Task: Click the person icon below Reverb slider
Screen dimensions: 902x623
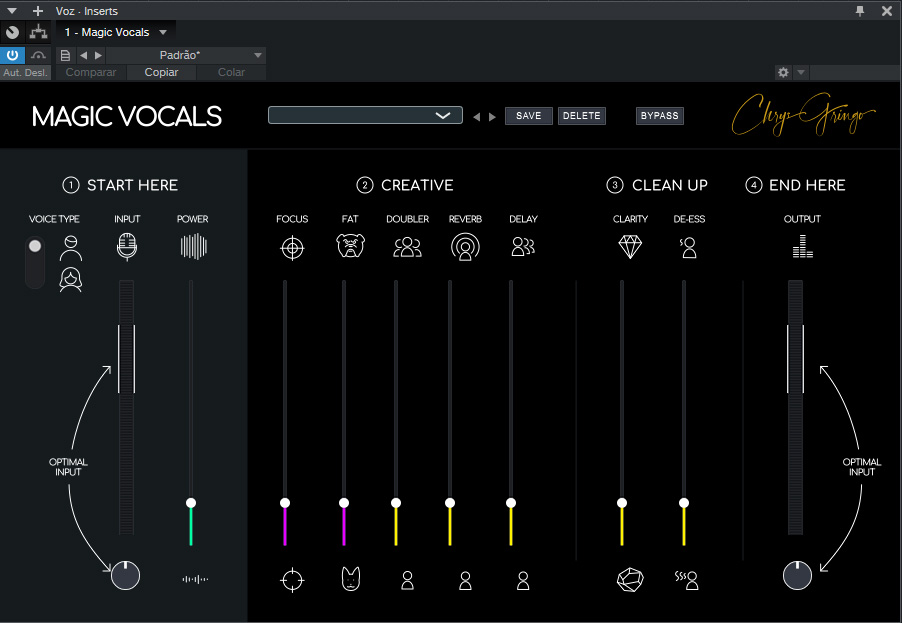Action: coord(465,580)
